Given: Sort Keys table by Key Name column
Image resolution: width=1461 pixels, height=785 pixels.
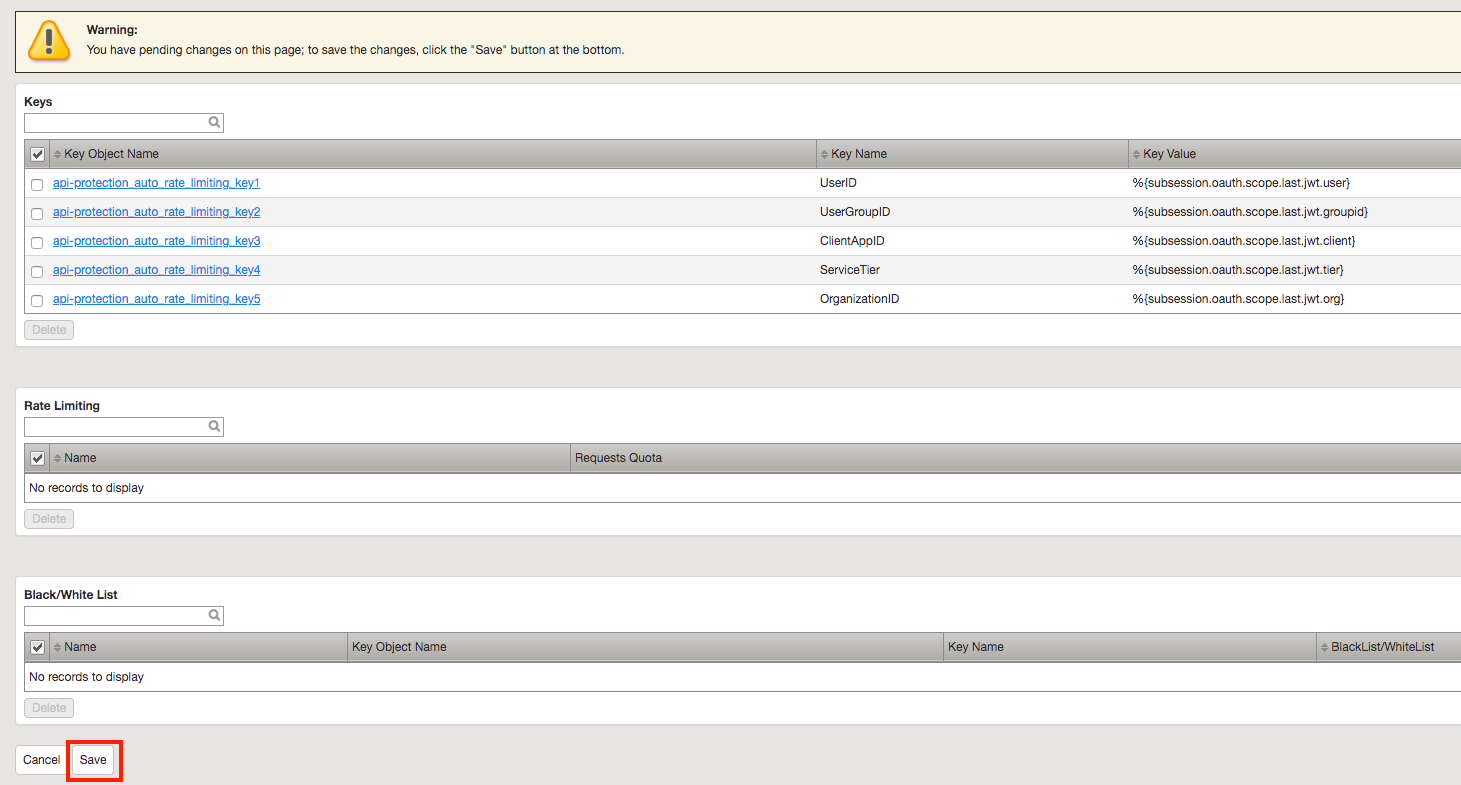Looking at the screenshot, I should coord(858,154).
